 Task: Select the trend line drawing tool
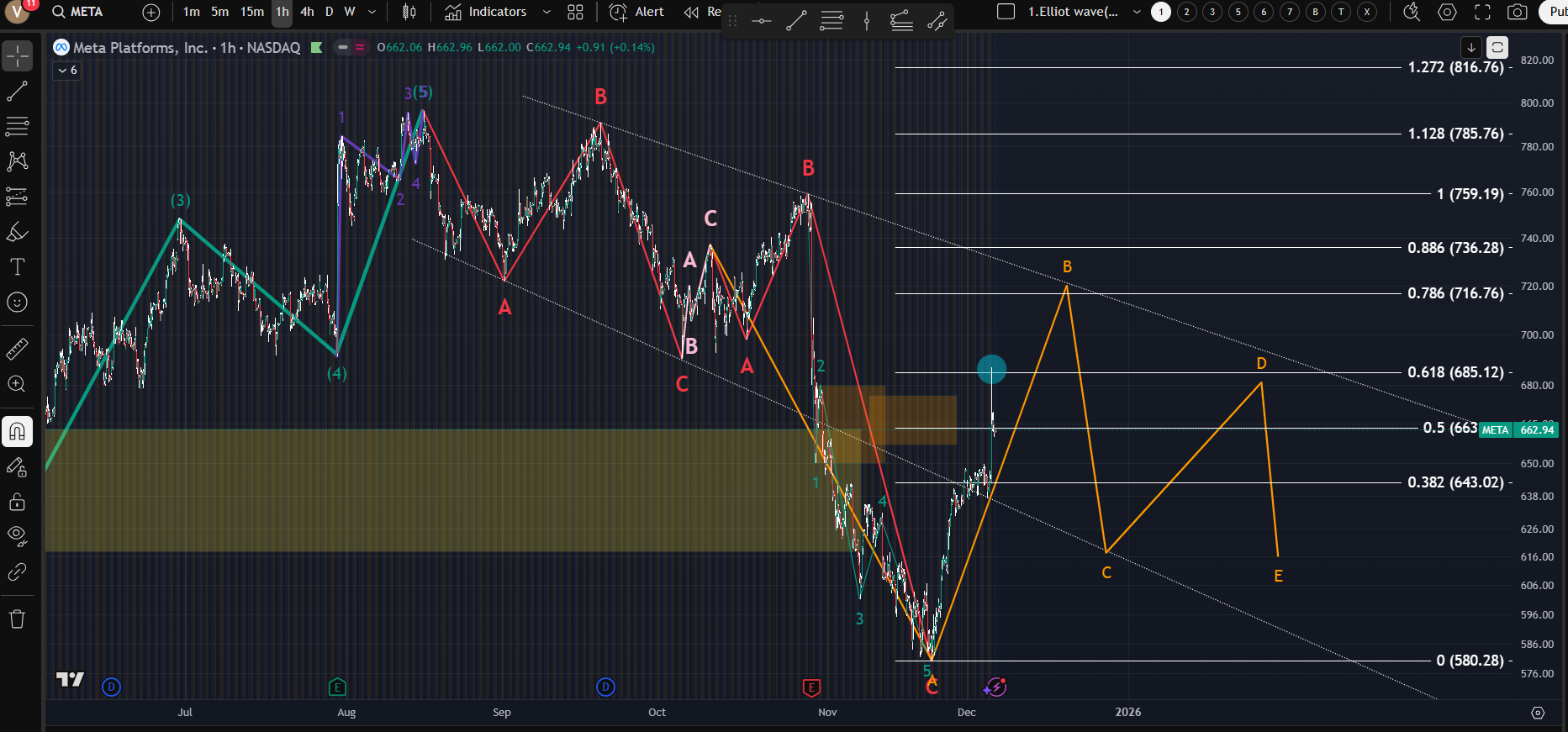(17, 92)
